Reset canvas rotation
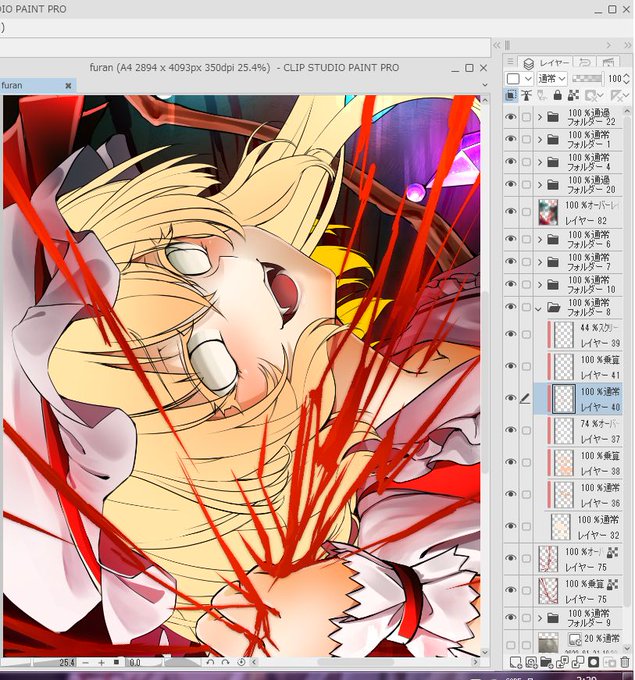This screenshot has height=680, width=635. (241, 662)
